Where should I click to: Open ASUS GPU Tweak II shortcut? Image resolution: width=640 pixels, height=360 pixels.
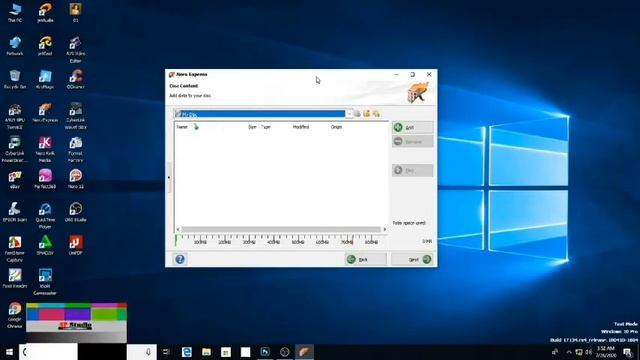pos(15,116)
